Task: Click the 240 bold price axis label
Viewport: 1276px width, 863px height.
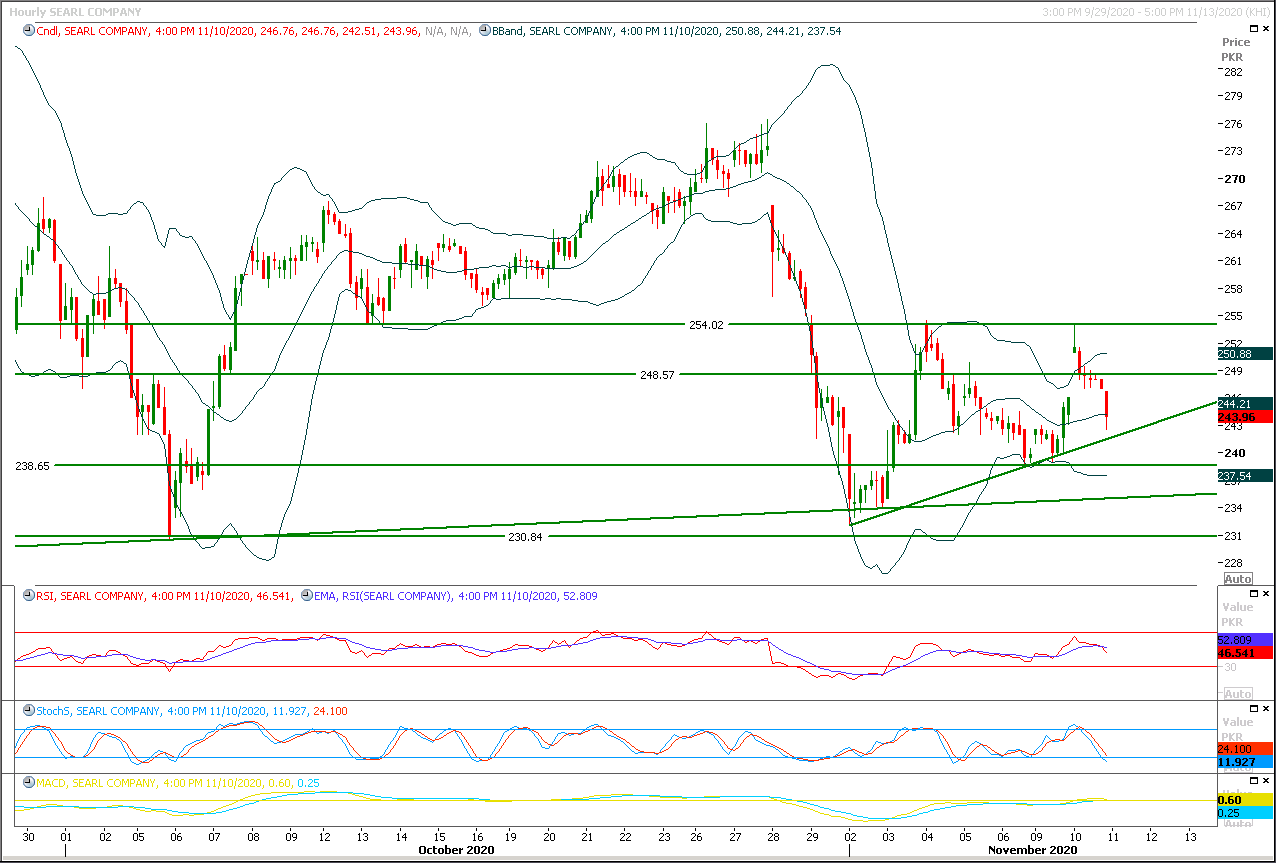Action: (1236, 453)
